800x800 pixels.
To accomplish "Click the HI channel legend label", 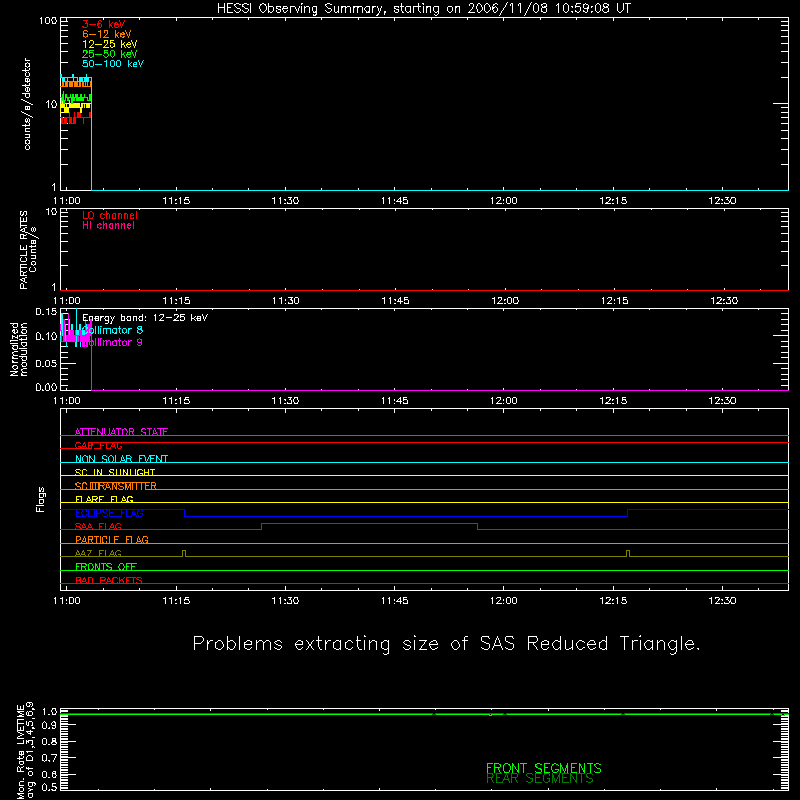I will [x=108, y=226].
